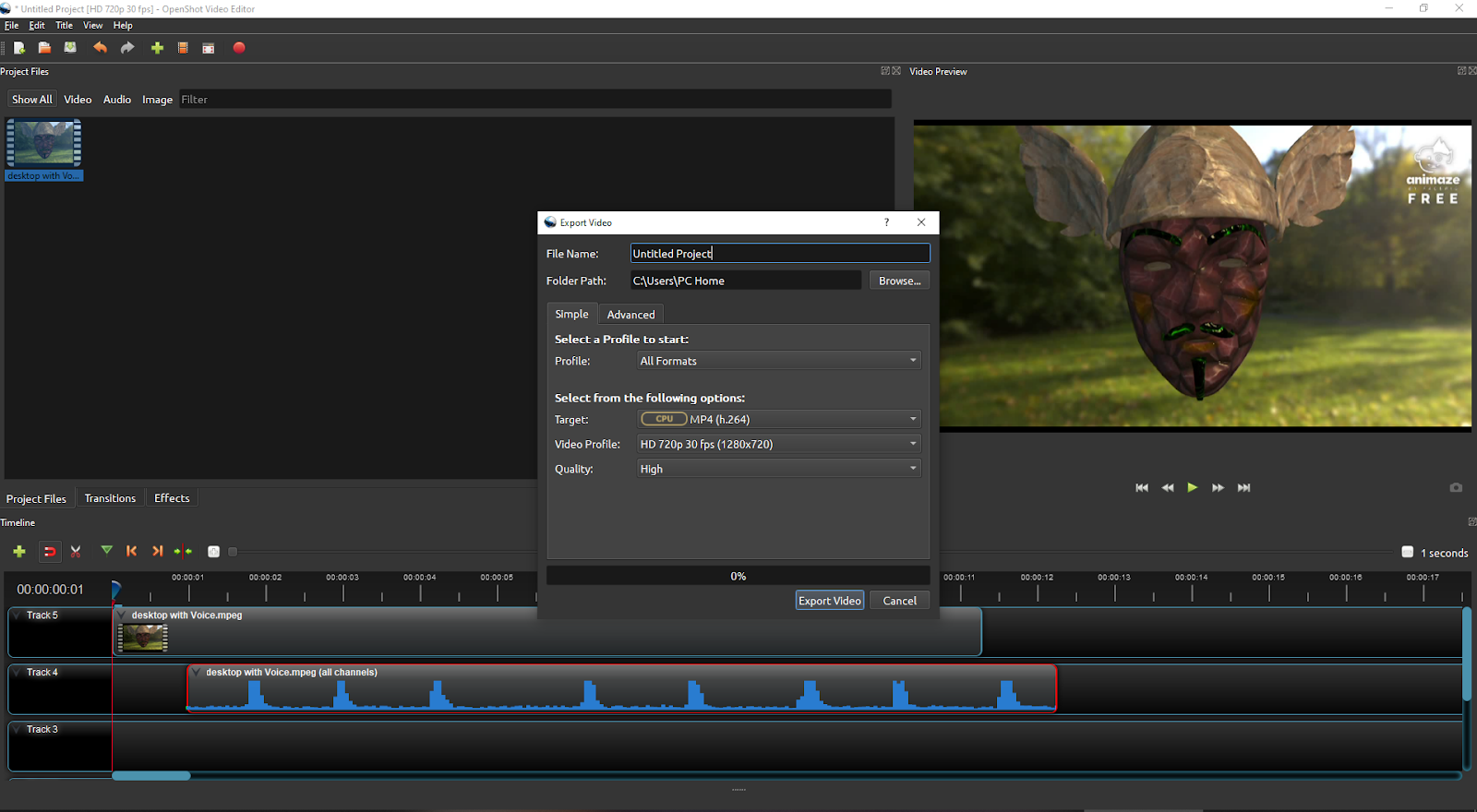Click the help question mark in Export dialog
This screenshot has width=1477, height=812.
[x=886, y=222]
